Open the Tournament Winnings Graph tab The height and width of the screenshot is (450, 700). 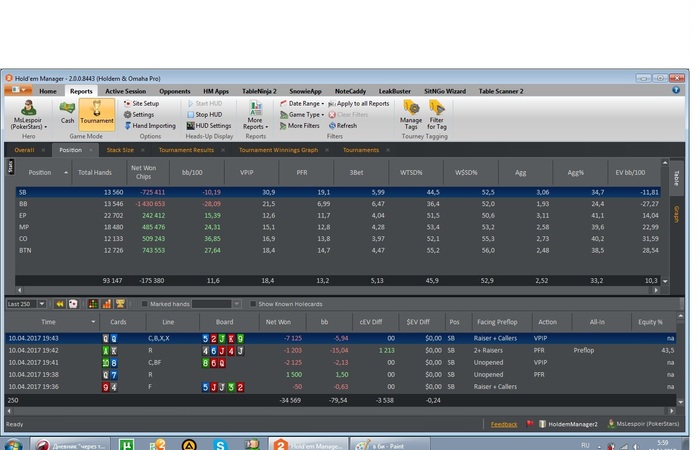pos(278,150)
